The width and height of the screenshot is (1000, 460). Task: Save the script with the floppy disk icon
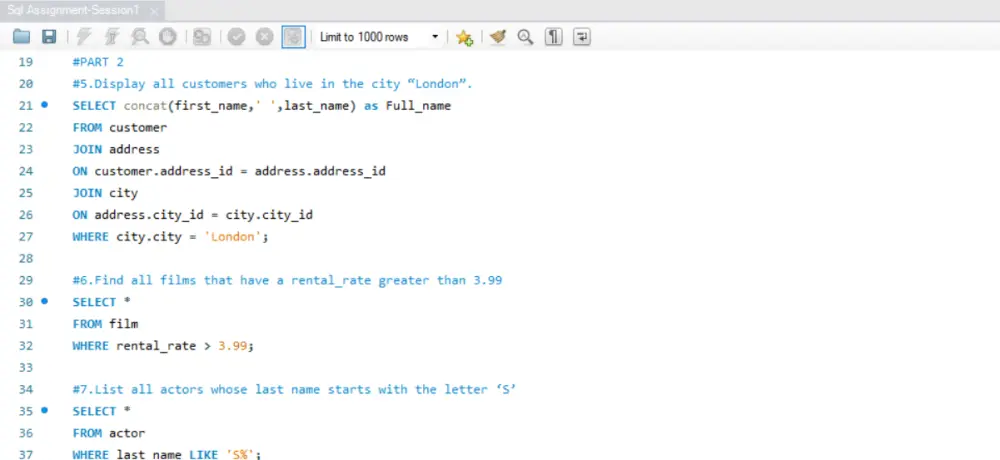(x=49, y=37)
